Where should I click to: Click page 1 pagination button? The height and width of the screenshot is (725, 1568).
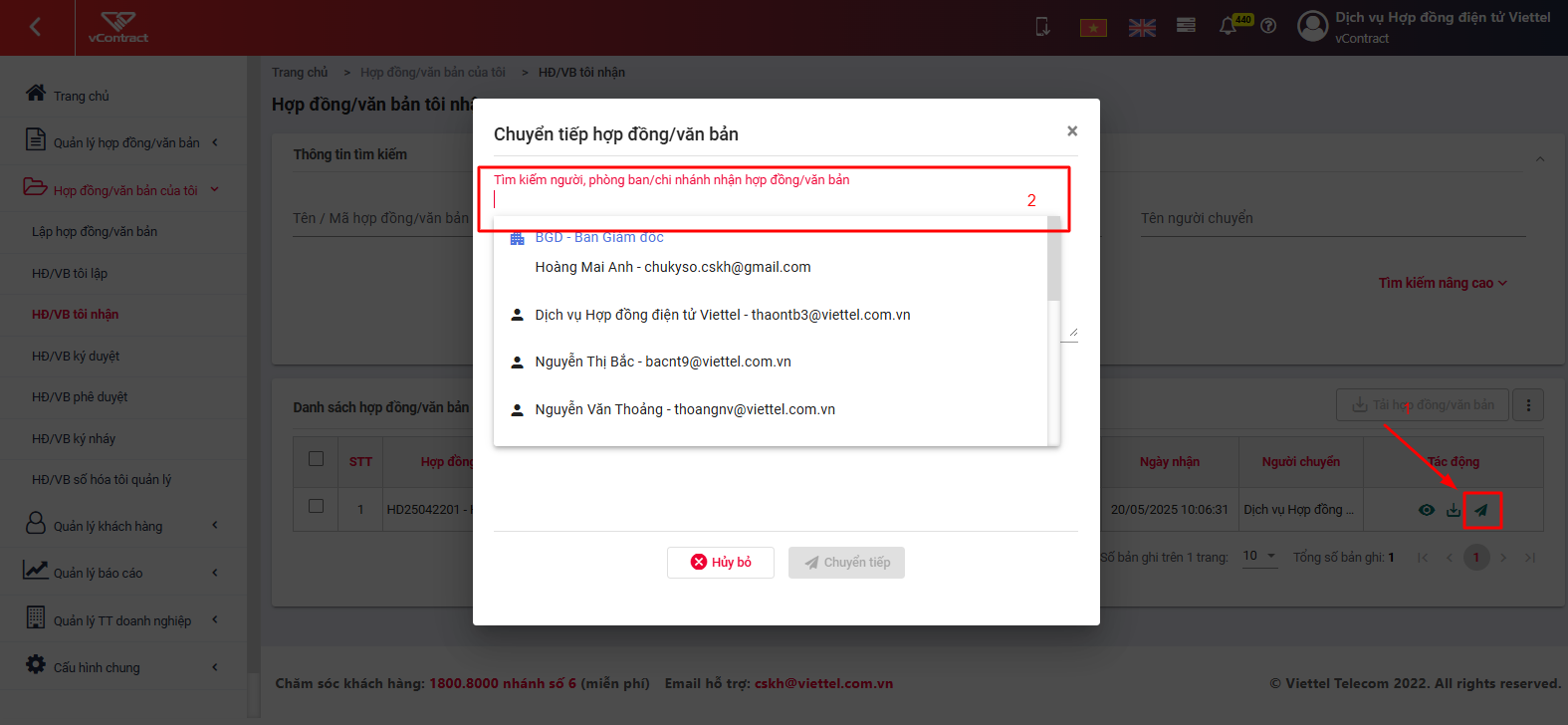click(x=1476, y=558)
